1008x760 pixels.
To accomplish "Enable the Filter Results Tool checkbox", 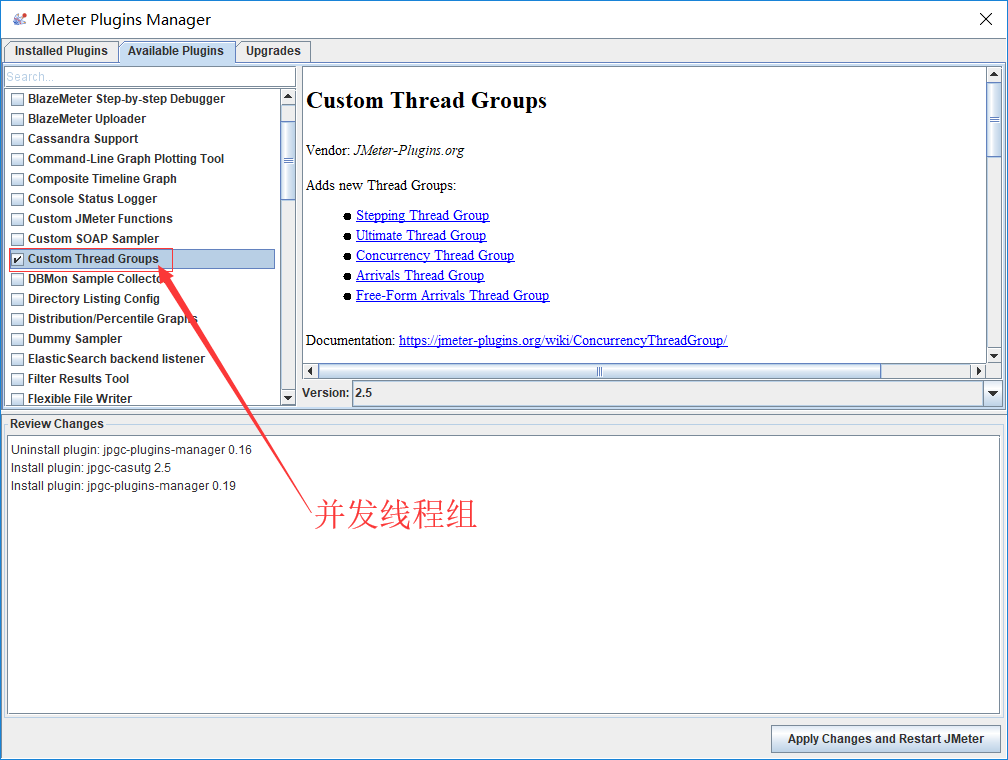I will click(17, 379).
